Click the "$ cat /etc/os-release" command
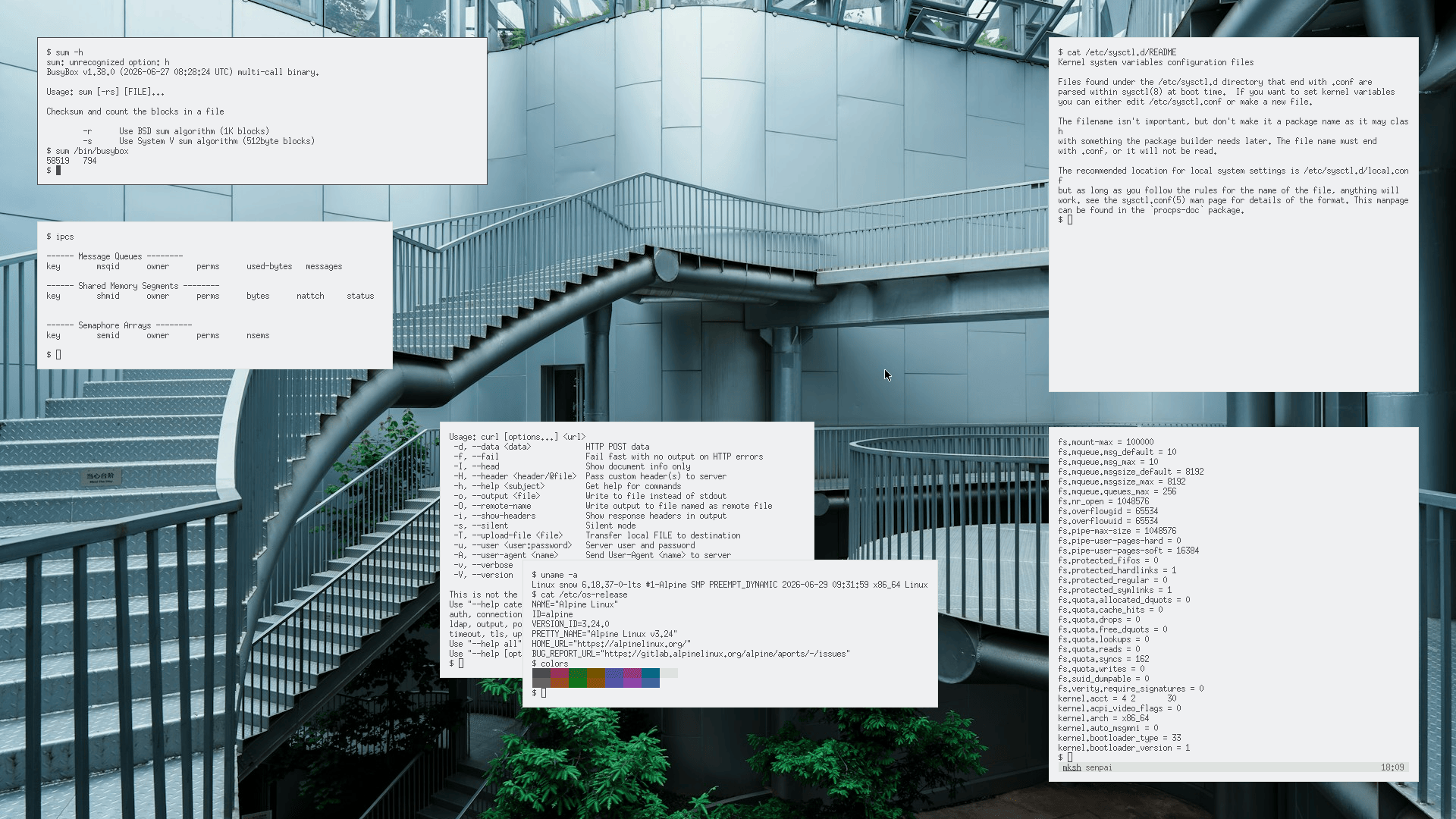Image resolution: width=1456 pixels, height=819 pixels. (x=579, y=595)
